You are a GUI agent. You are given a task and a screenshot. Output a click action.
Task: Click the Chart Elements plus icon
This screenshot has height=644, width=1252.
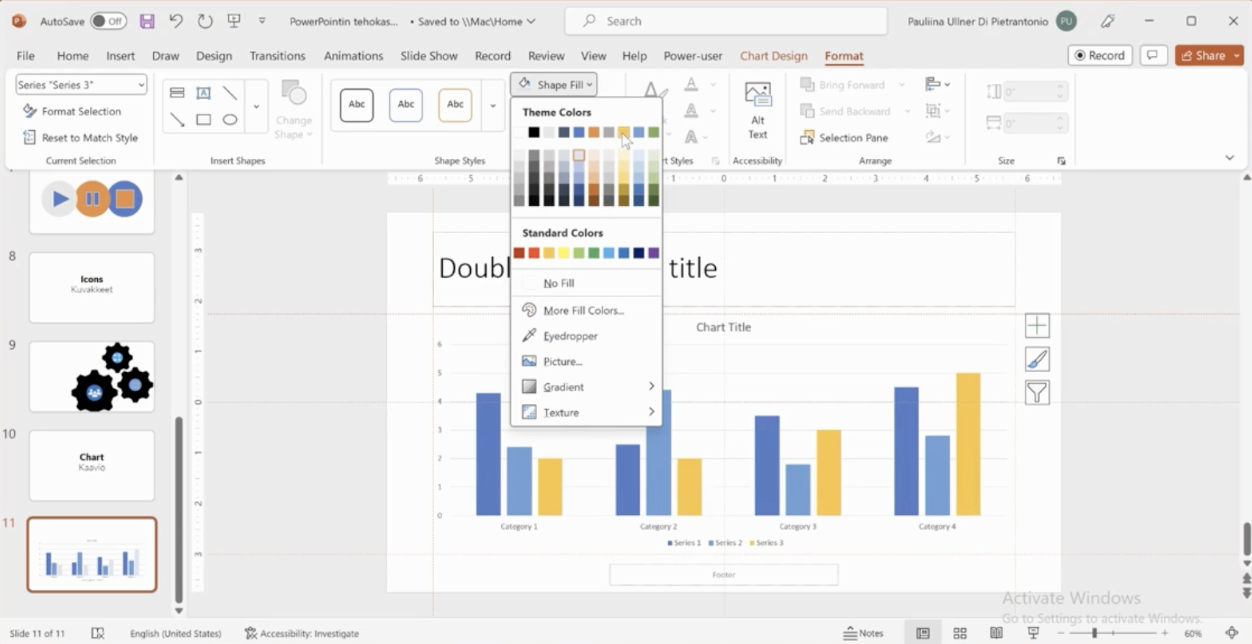click(x=1037, y=326)
